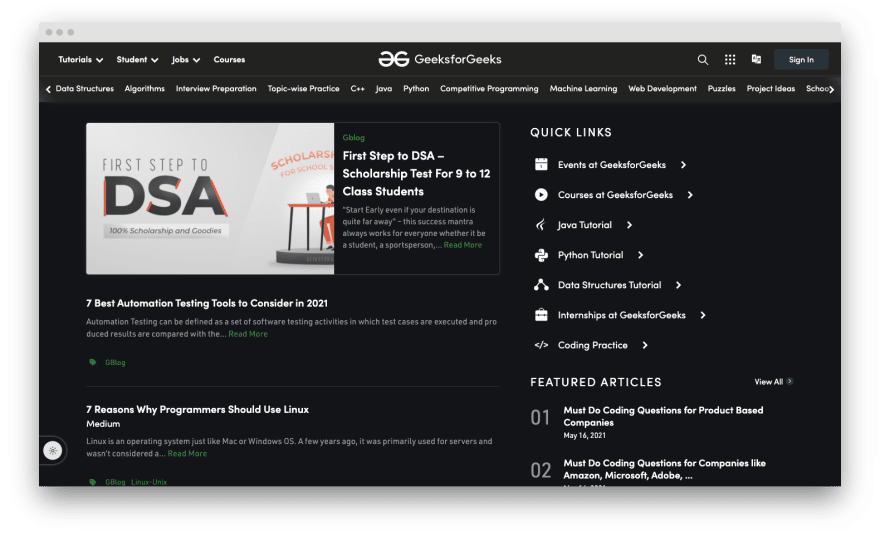Click the Linux-Unix tag link
The image size is (880, 542).
pyautogui.click(x=149, y=482)
